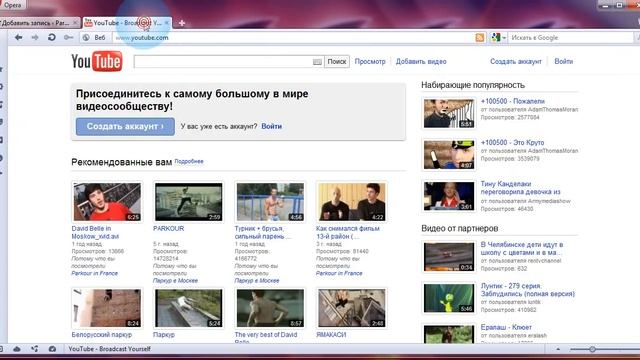Click the ЯМАКАСИ title link
The height and width of the screenshot is (360, 640).
tap(331, 335)
